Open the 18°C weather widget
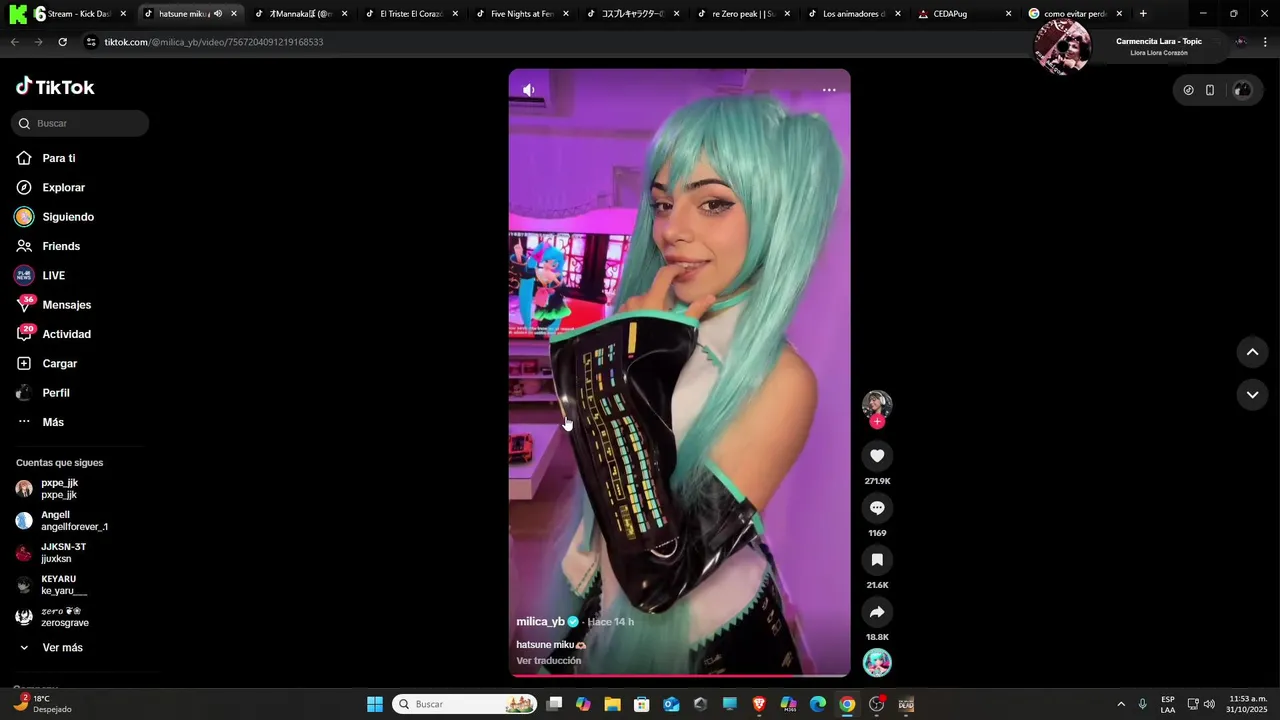The image size is (1280, 720). (42, 704)
